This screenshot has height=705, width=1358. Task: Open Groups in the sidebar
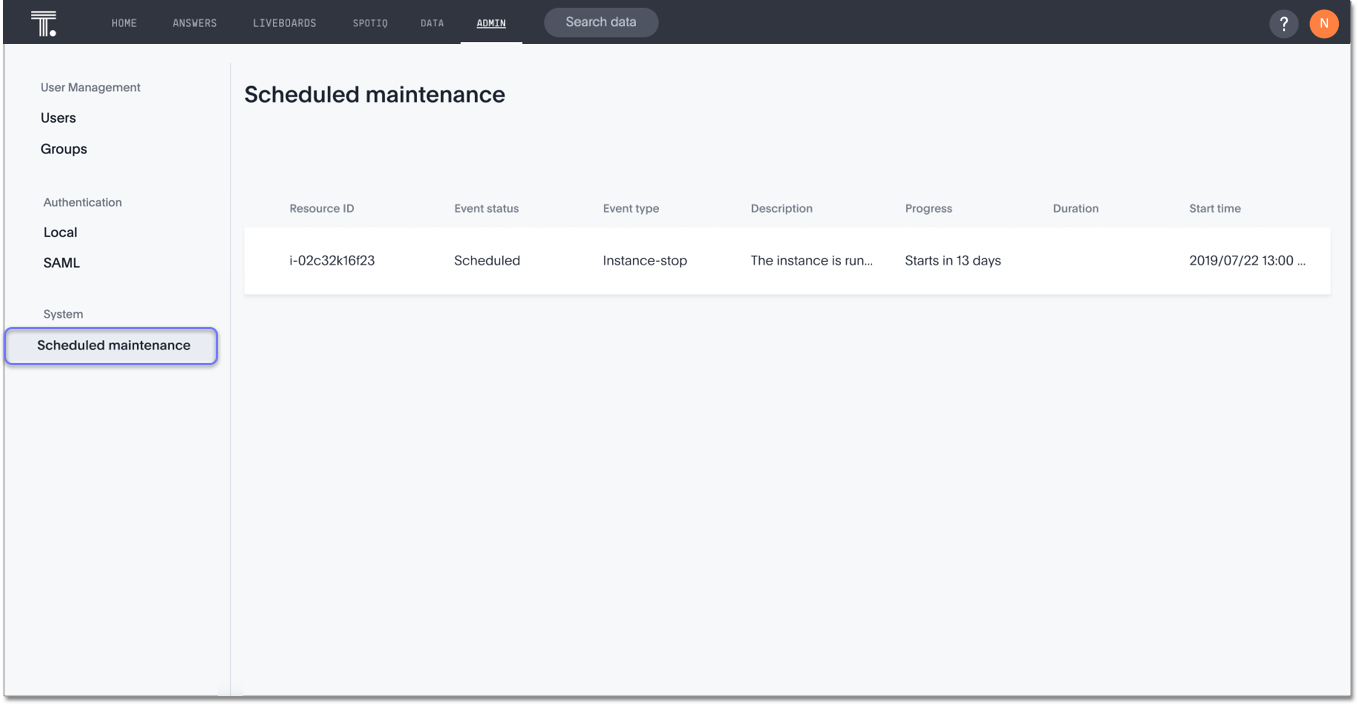(64, 149)
